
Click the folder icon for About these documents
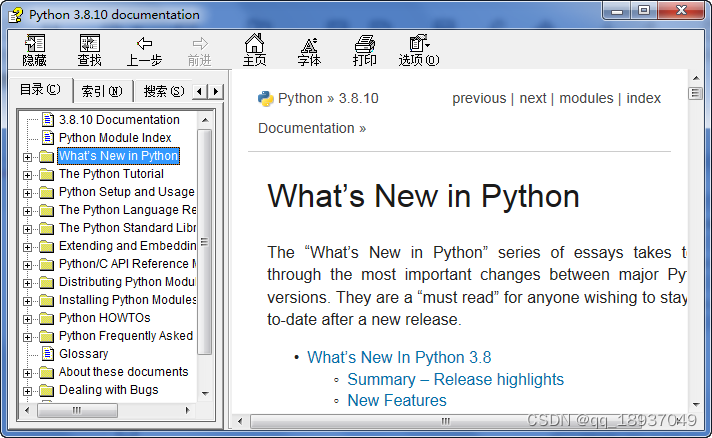click(x=46, y=372)
